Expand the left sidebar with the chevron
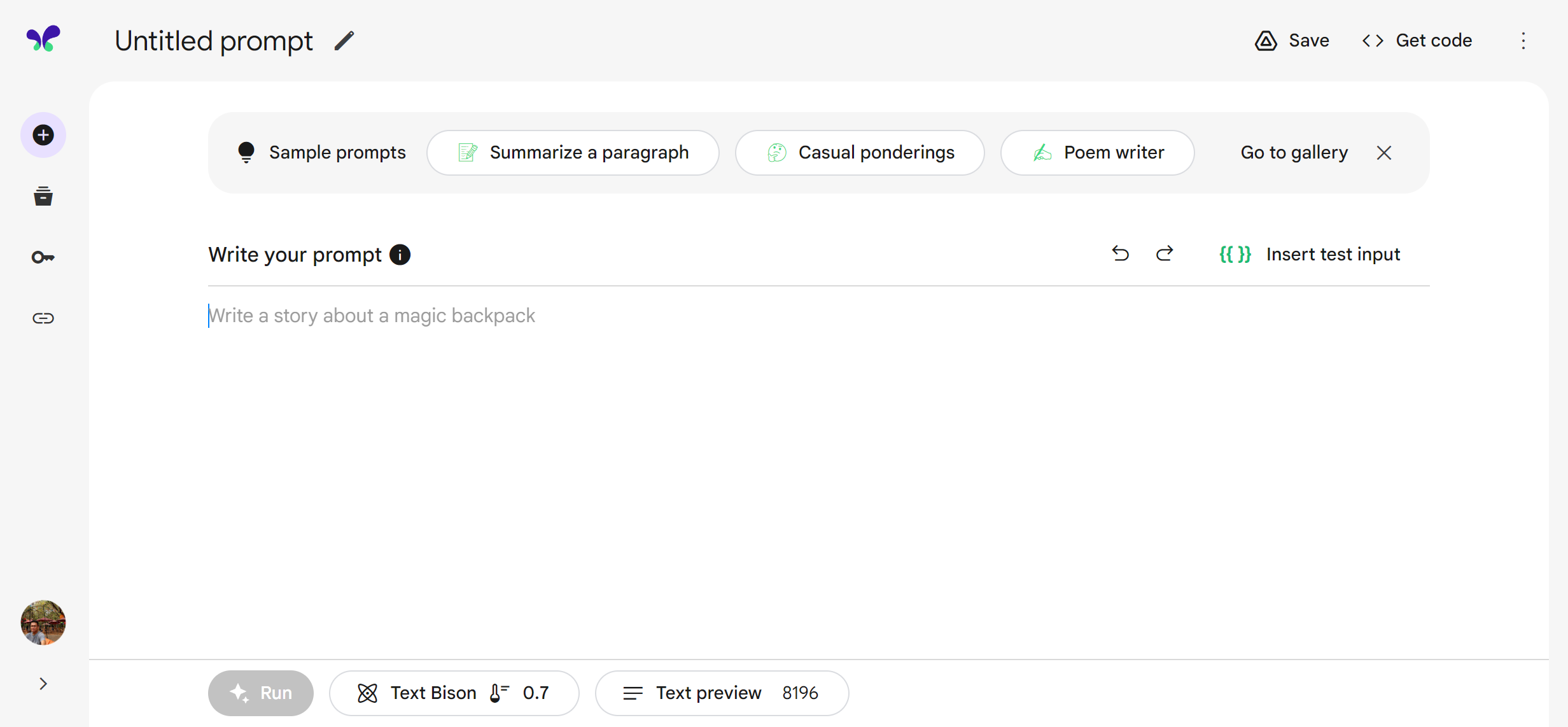 43,684
